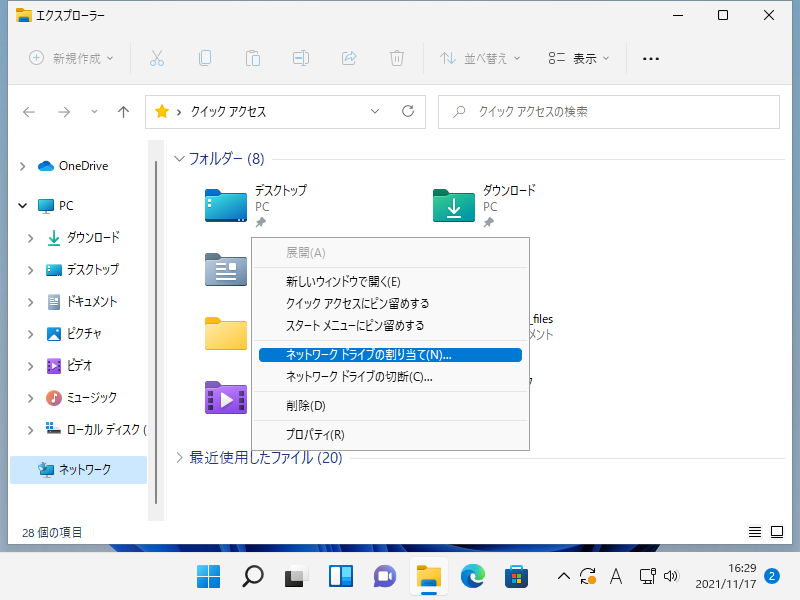Choose プロパティ(R) from context menu

click(x=315, y=435)
